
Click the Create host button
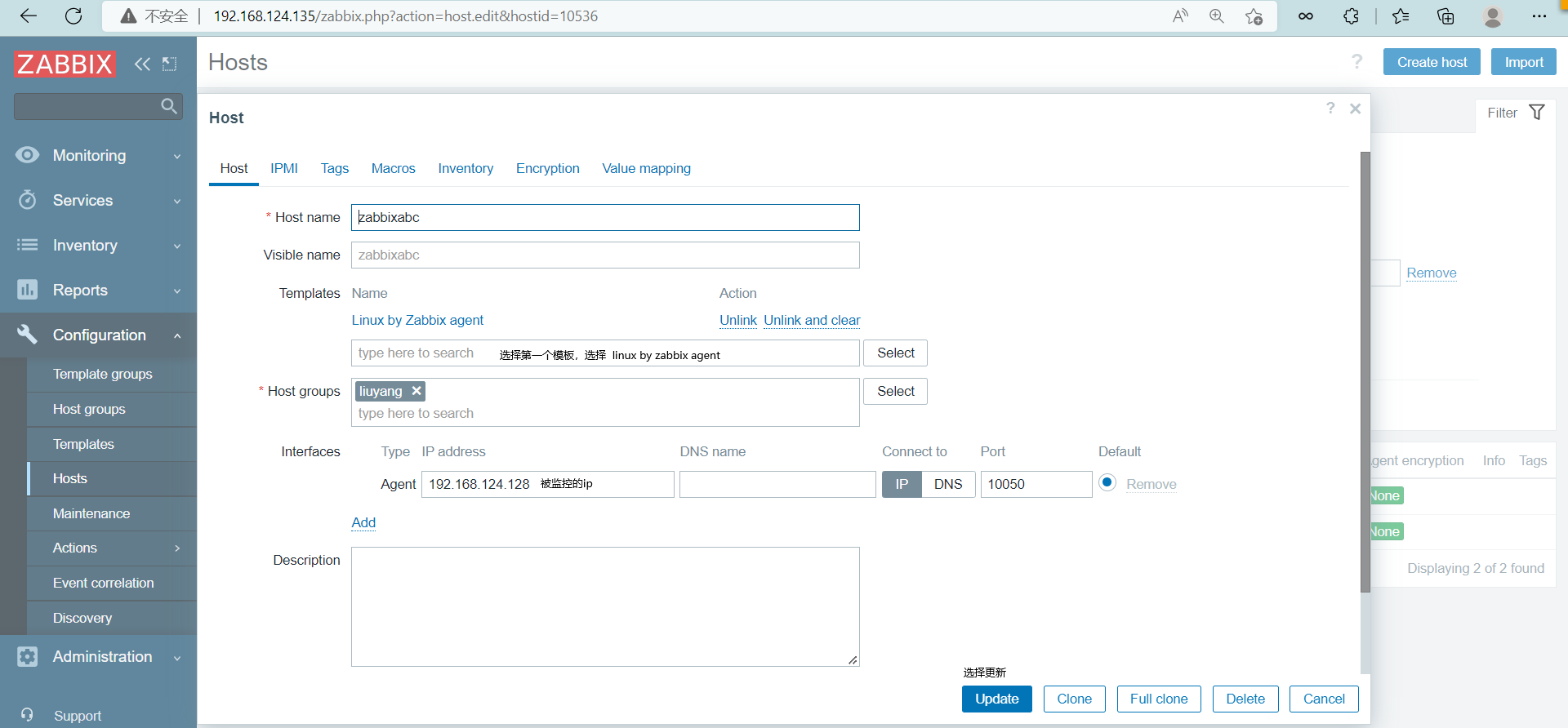coord(1432,62)
